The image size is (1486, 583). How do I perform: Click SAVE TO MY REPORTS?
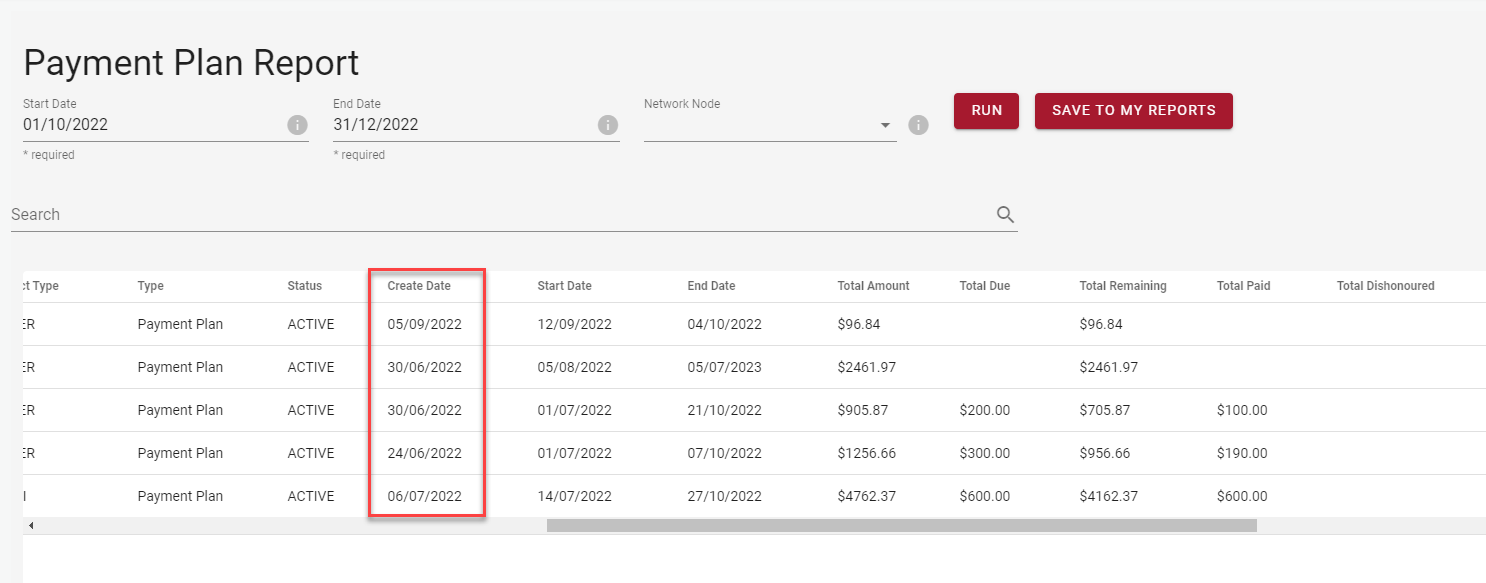point(1133,111)
